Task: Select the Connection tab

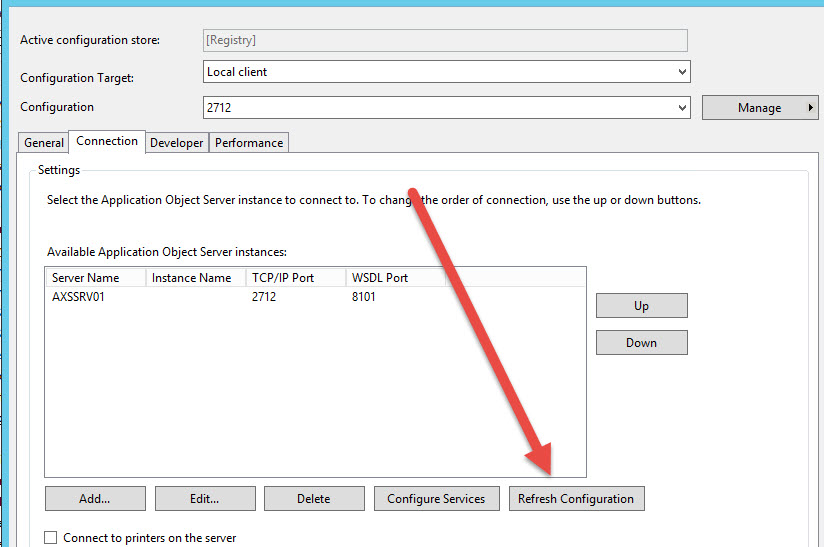Action: (x=107, y=142)
